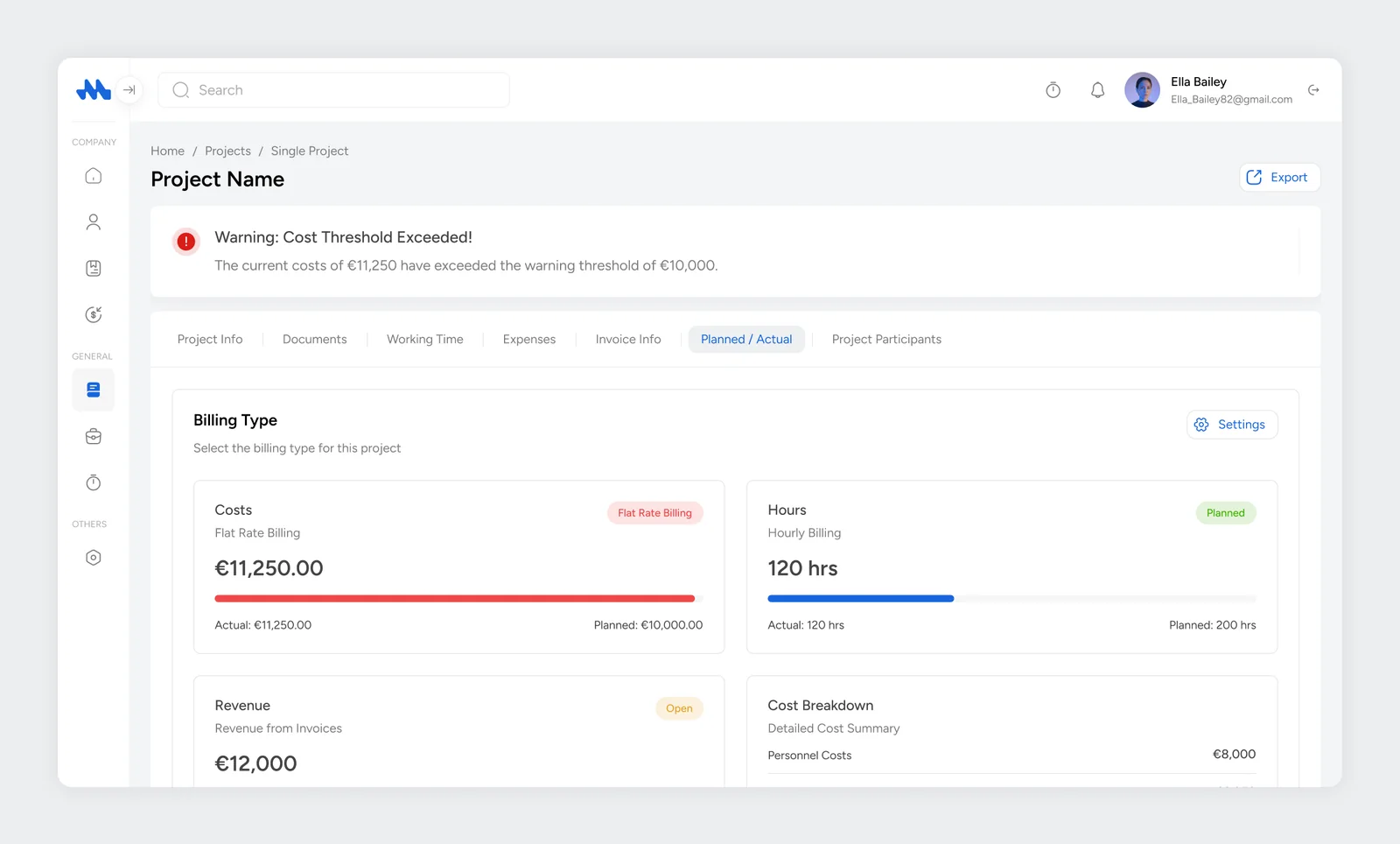
Task: Open the briefcase icon in sidebar
Action: (94, 436)
